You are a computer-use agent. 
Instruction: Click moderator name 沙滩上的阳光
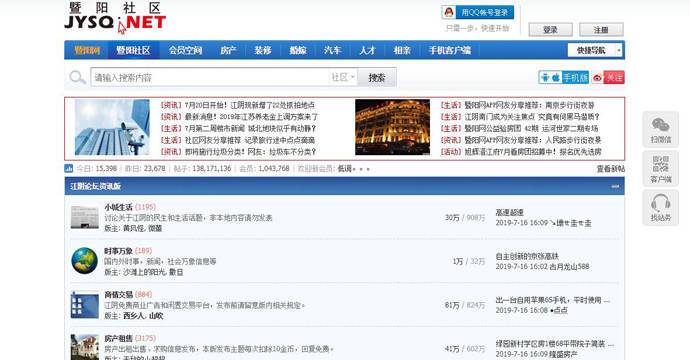pyautogui.click(x=143, y=272)
